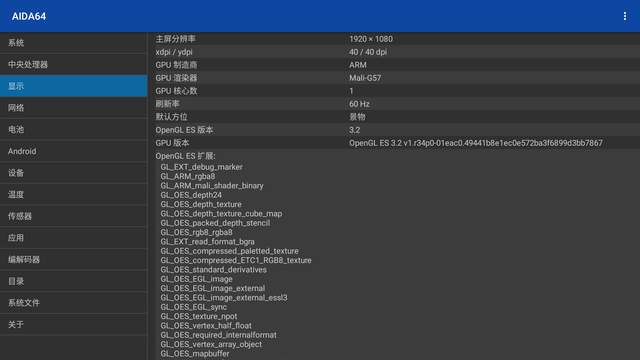640x360 pixels.
Task: Click GL_OES_compressed_ETC1_RGB8_texture entry
Action: pyautogui.click(x=236, y=260)
